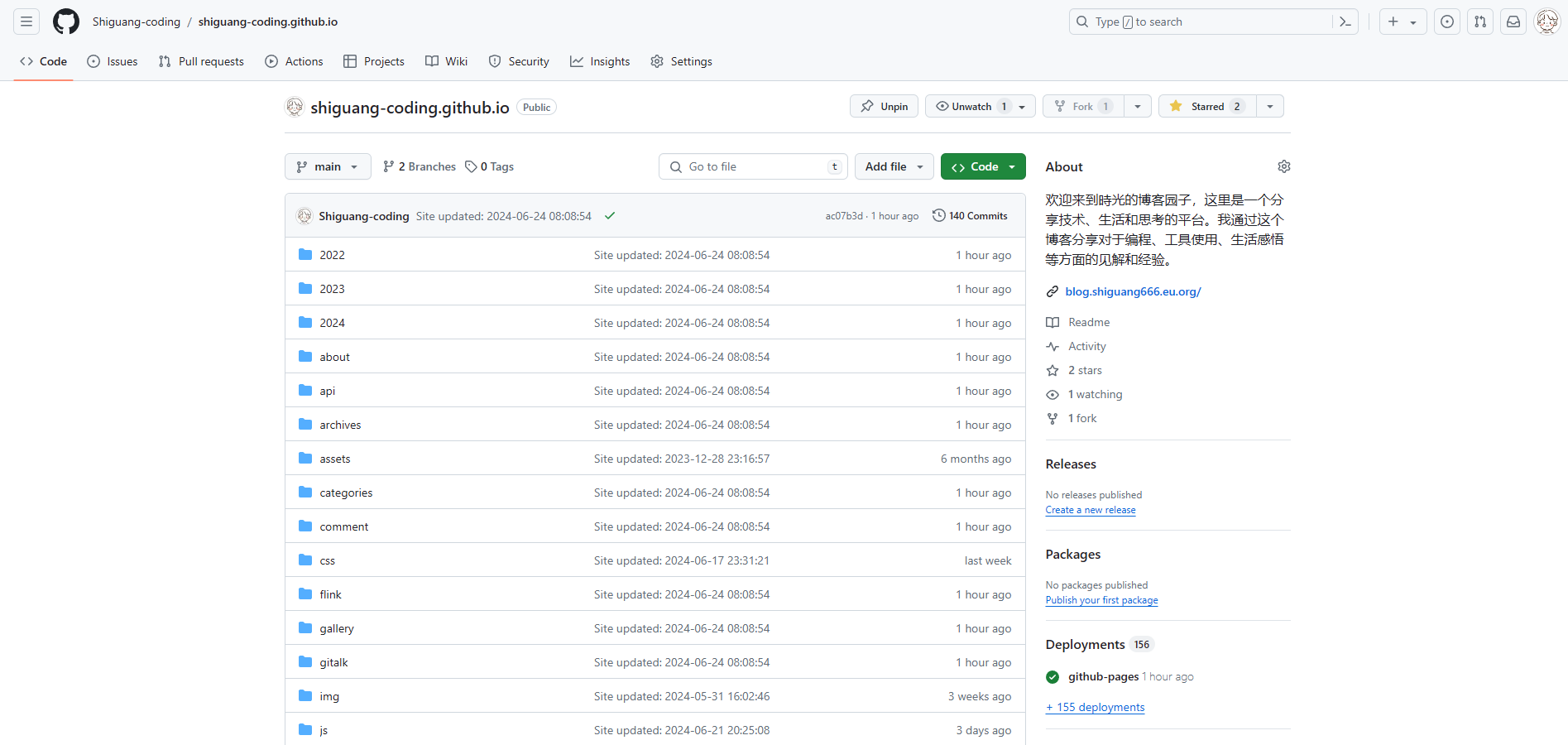Open the 2024 folder
This screenshot has height=745, width=1568.
click(332, 323)
